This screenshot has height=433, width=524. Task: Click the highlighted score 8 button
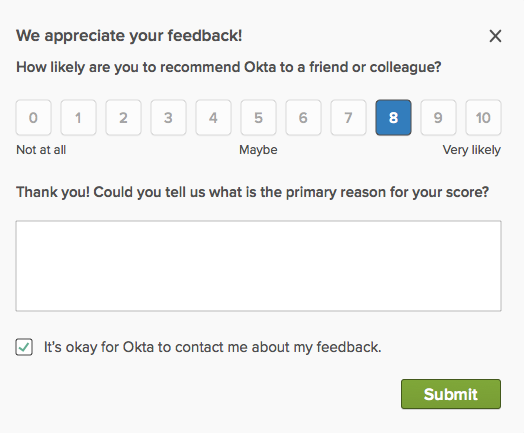(393, 118)
